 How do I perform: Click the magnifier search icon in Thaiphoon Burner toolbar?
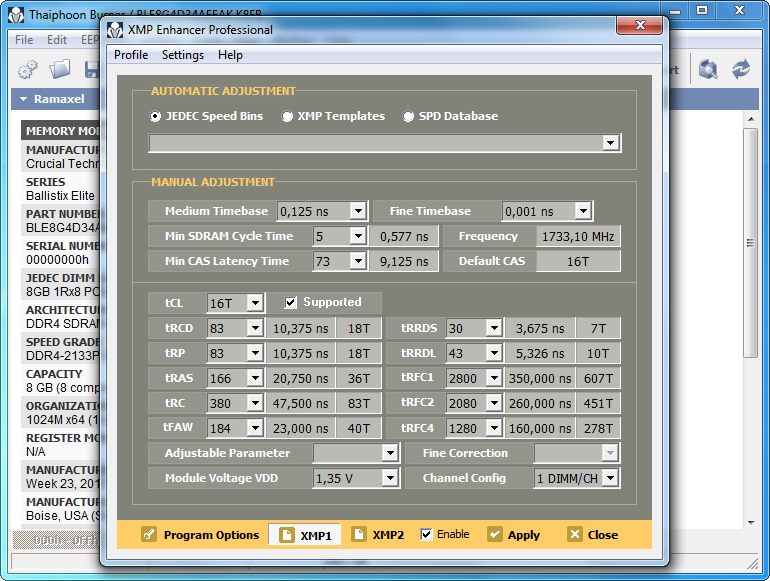click(x=708, y=69)
